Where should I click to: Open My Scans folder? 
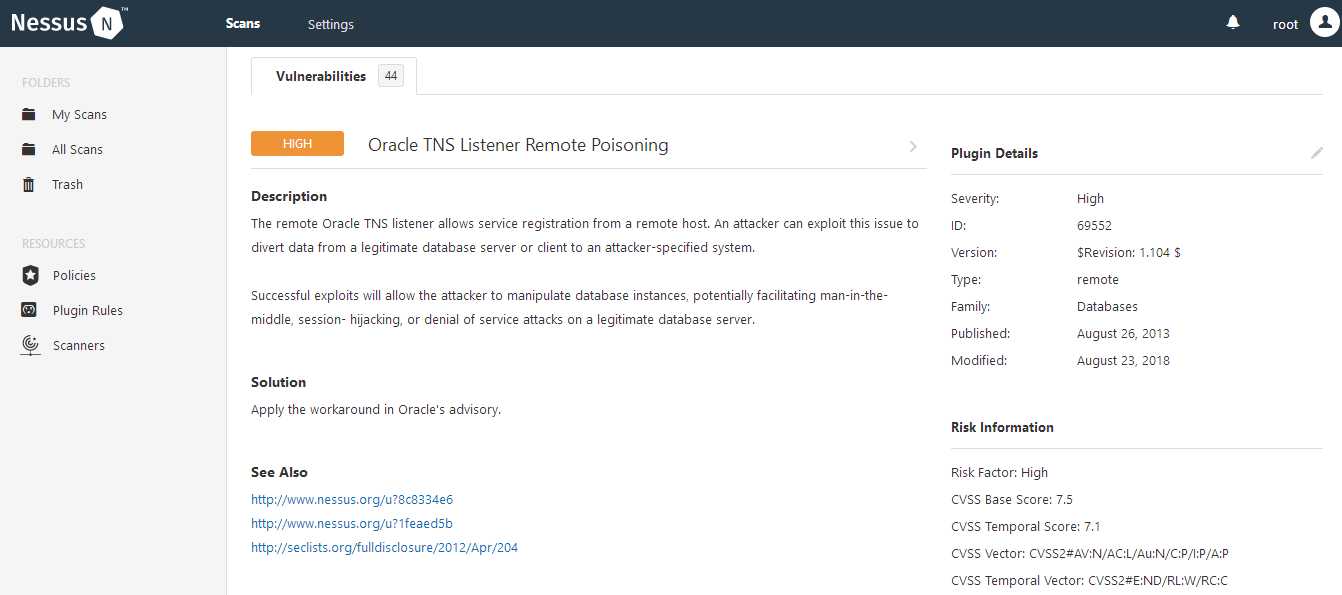79,115
